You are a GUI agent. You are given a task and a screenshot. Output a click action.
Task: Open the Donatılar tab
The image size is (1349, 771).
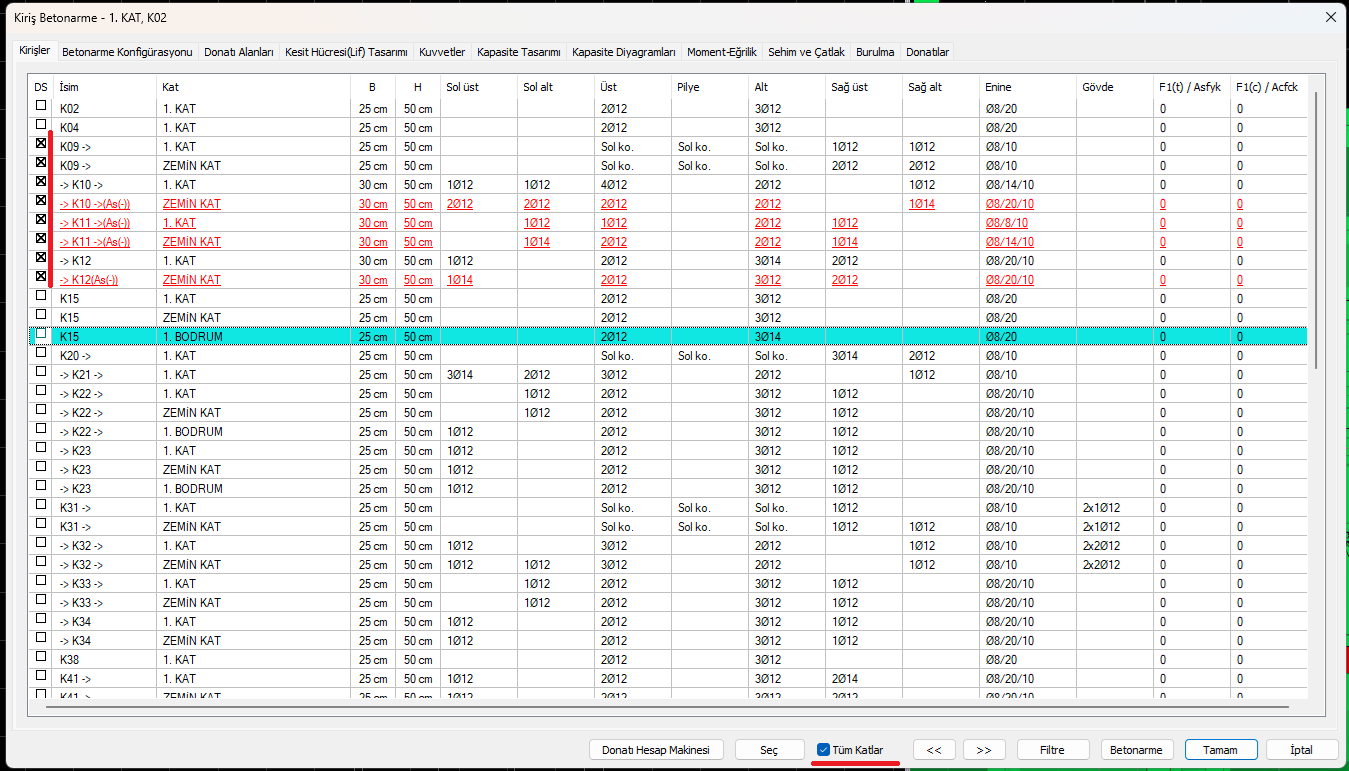pyautogui.click(x=928, y=51)
